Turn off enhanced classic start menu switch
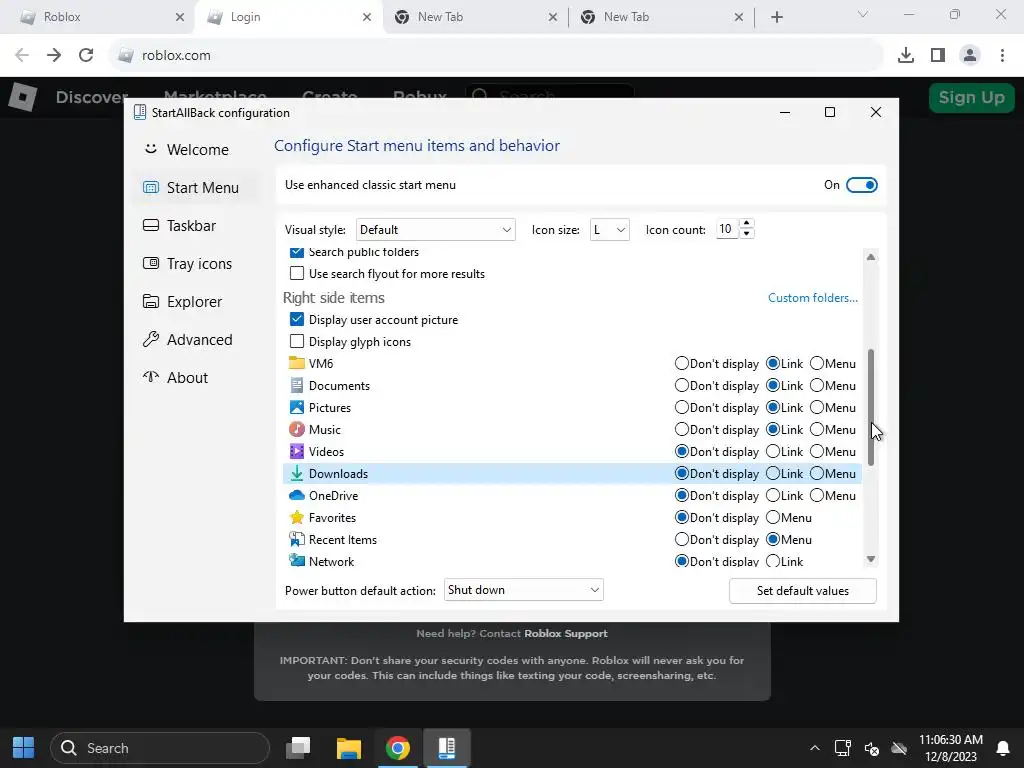 pos(861,185)
